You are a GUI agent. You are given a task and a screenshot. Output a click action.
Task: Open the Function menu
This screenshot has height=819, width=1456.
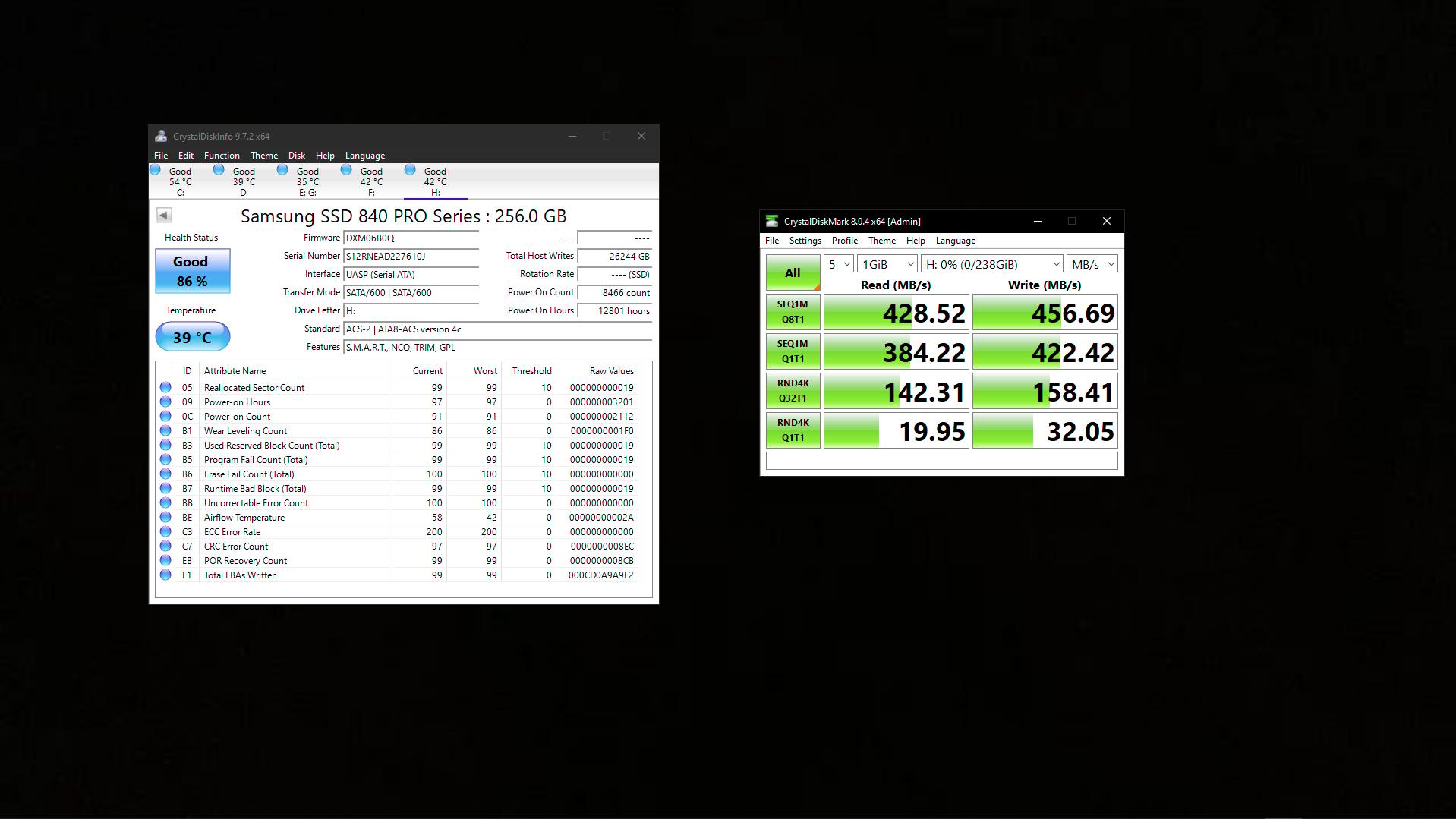[222, 155]
